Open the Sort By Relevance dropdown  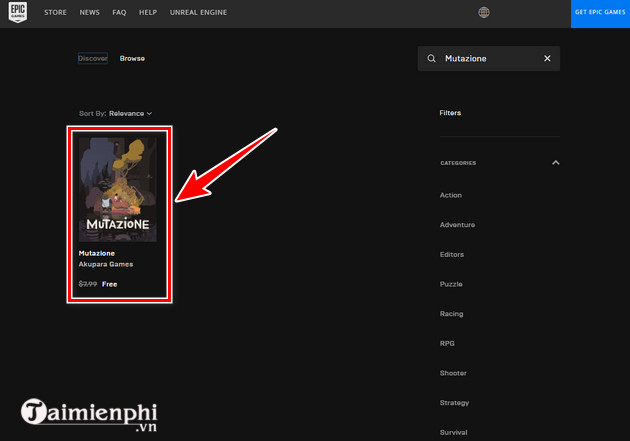(116, 114)
